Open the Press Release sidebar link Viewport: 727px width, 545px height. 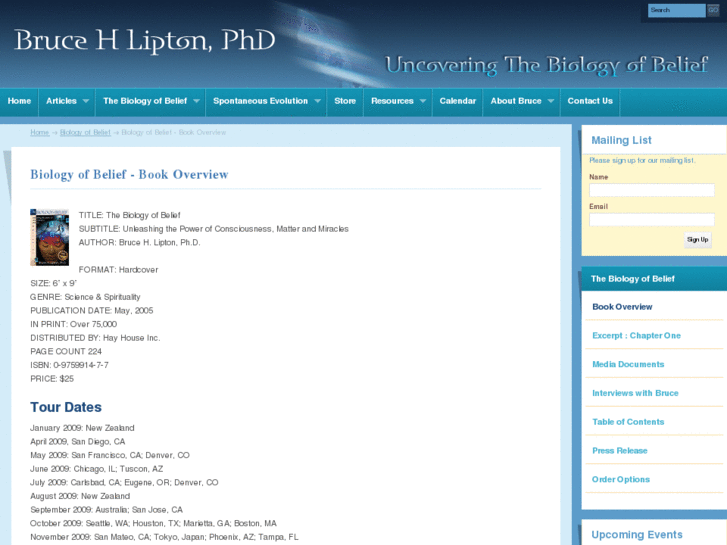click(620, 451)
